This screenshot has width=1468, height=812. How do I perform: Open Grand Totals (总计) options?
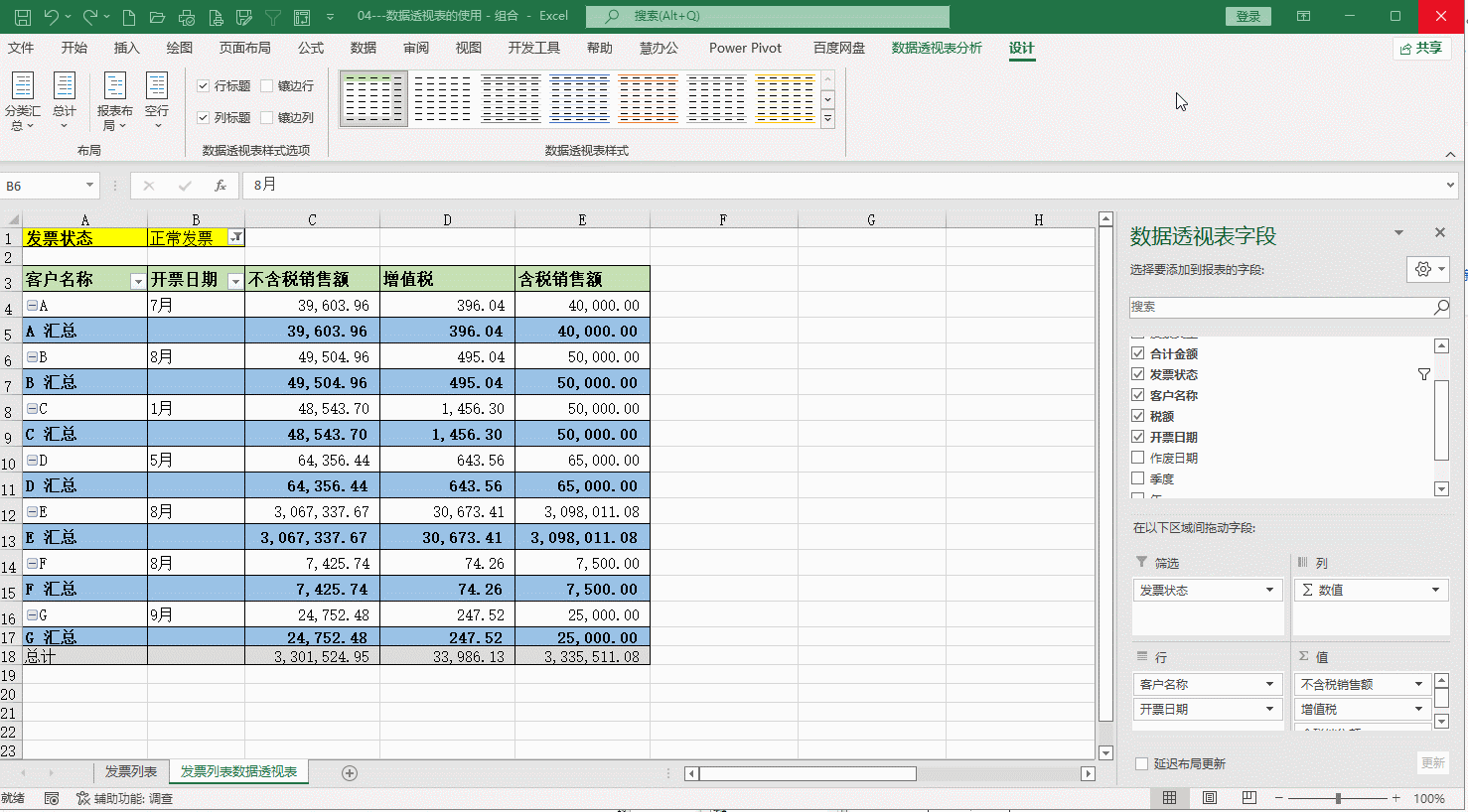coord(65,101)
